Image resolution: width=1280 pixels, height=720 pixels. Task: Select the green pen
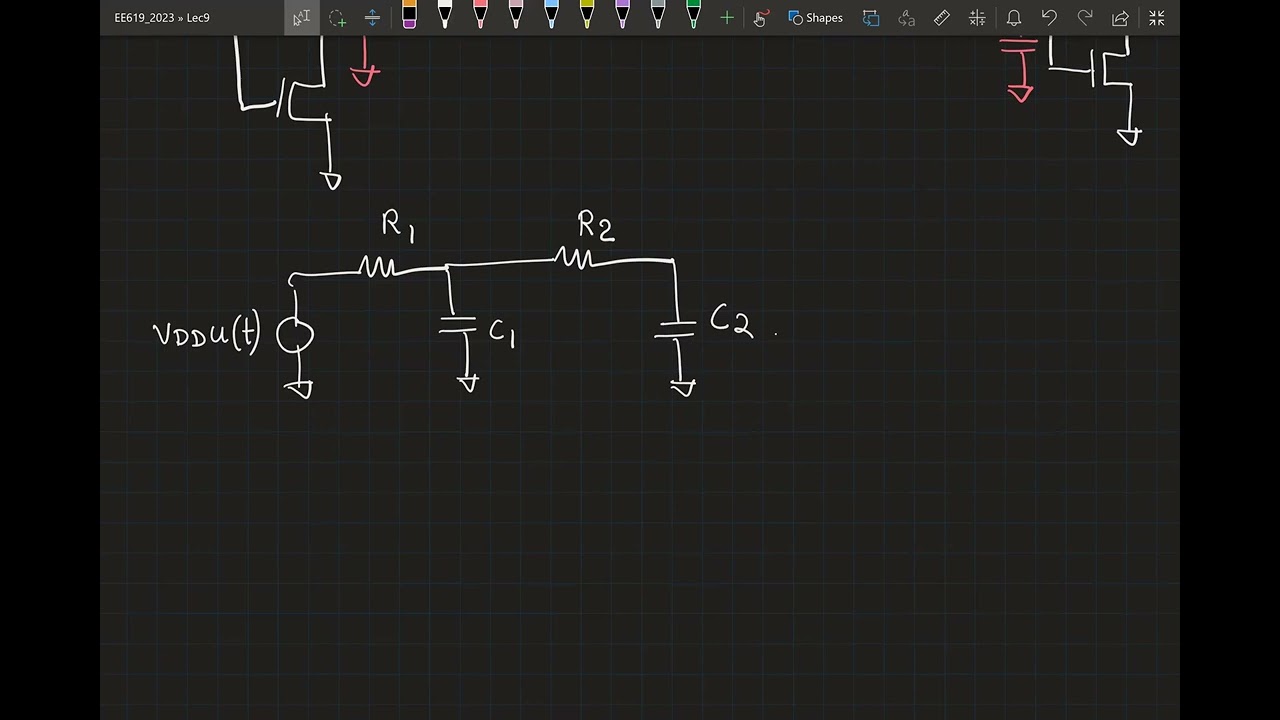click(693, 15)
